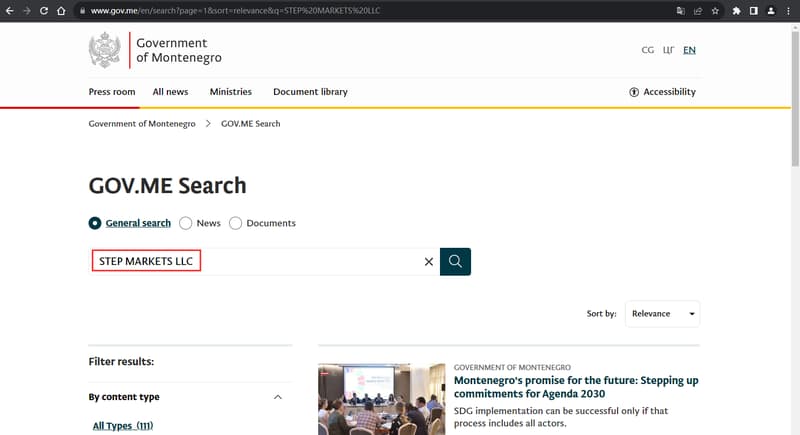Click the share page icon
The image size is (800, 435).
(697, 11)
